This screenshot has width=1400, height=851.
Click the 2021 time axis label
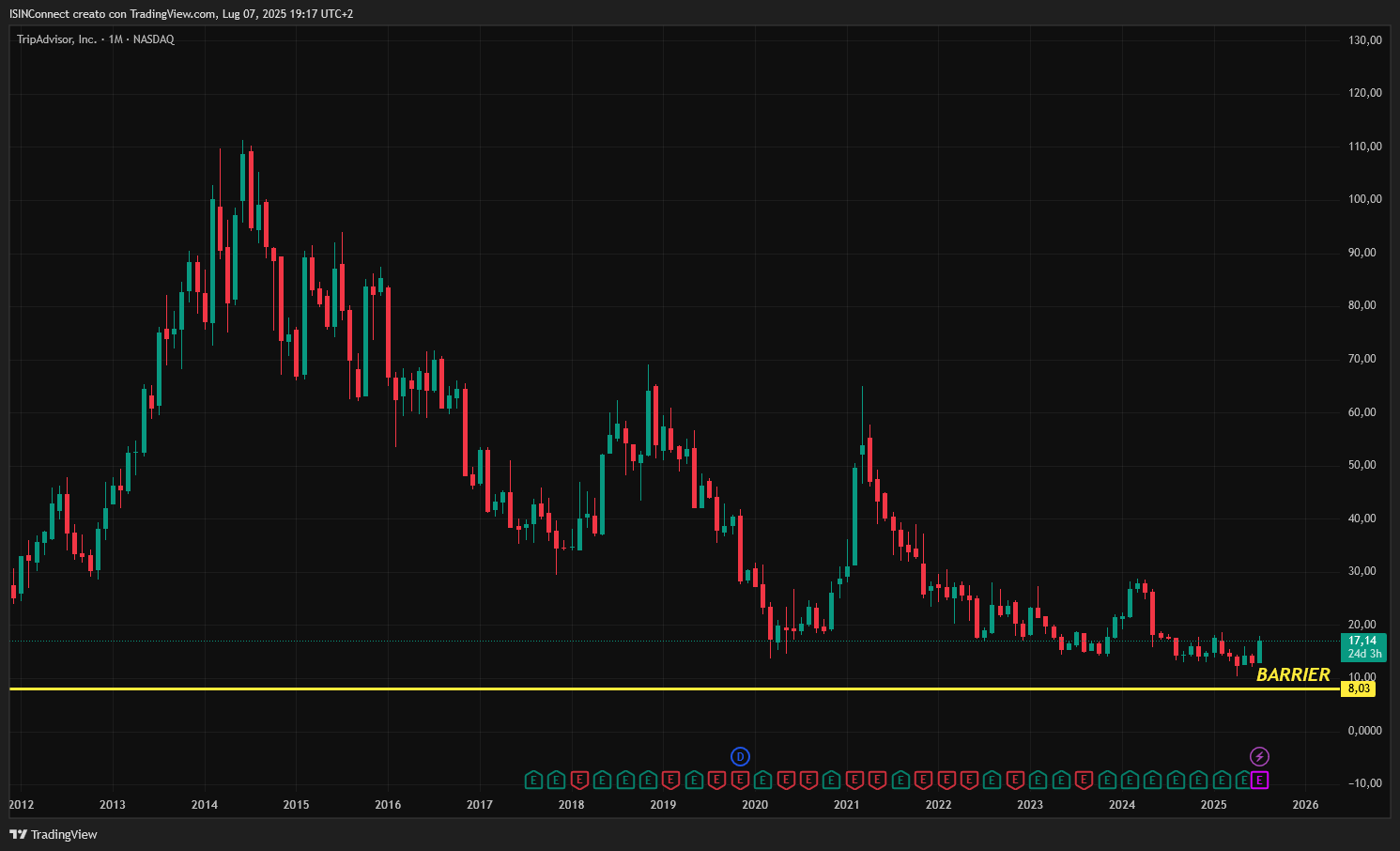point(846,804)
